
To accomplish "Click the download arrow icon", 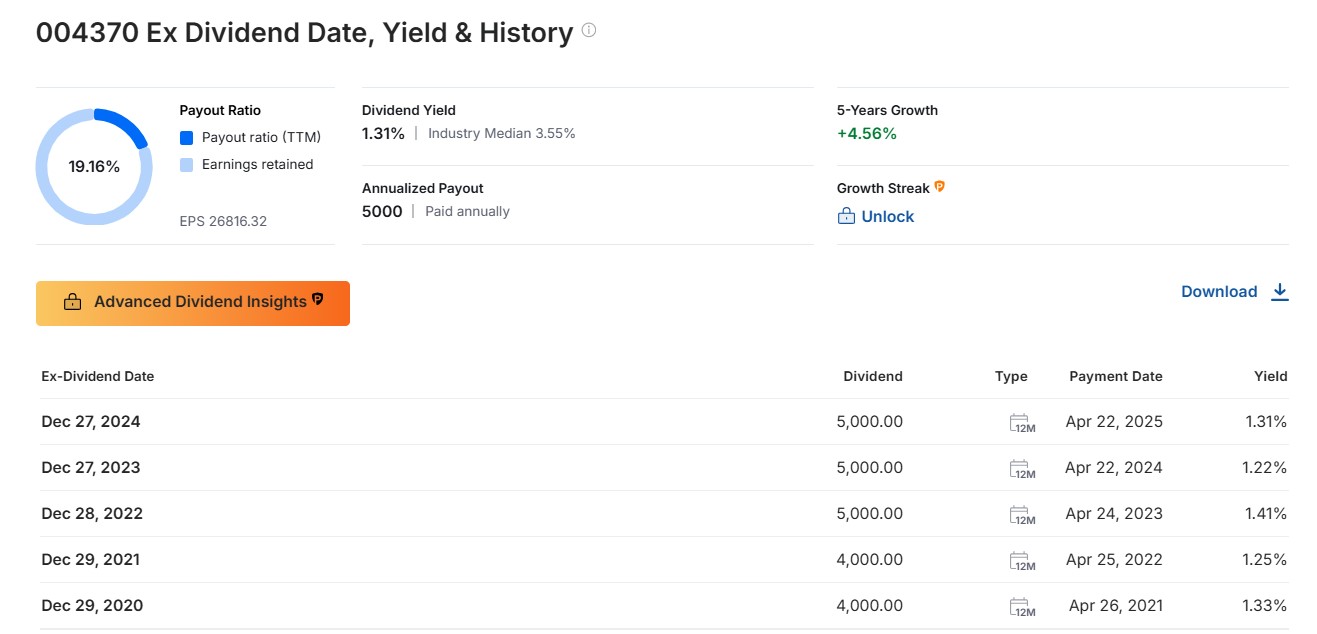I will (1279, 292).
